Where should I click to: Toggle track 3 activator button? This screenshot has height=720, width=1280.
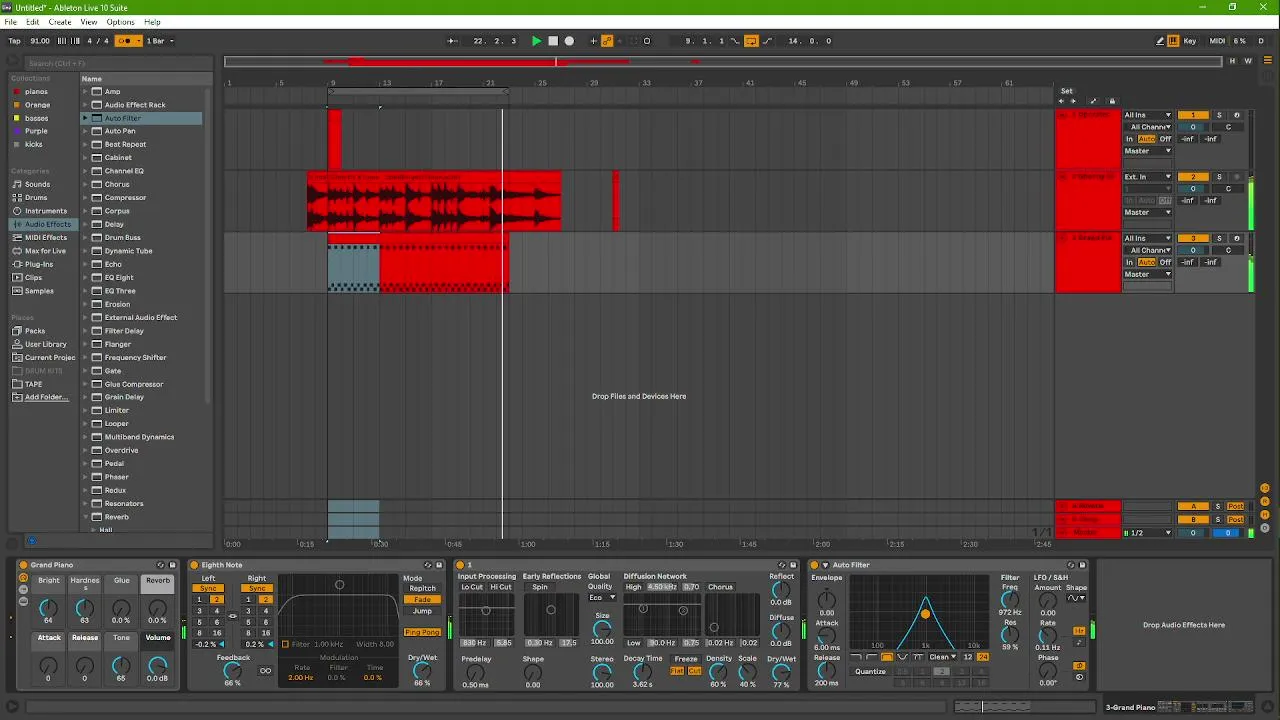[1193, 239]
